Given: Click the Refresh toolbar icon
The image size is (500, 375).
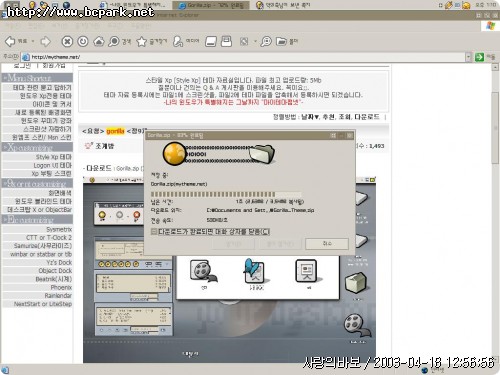Looking at the screenshot, I should 83,41.
